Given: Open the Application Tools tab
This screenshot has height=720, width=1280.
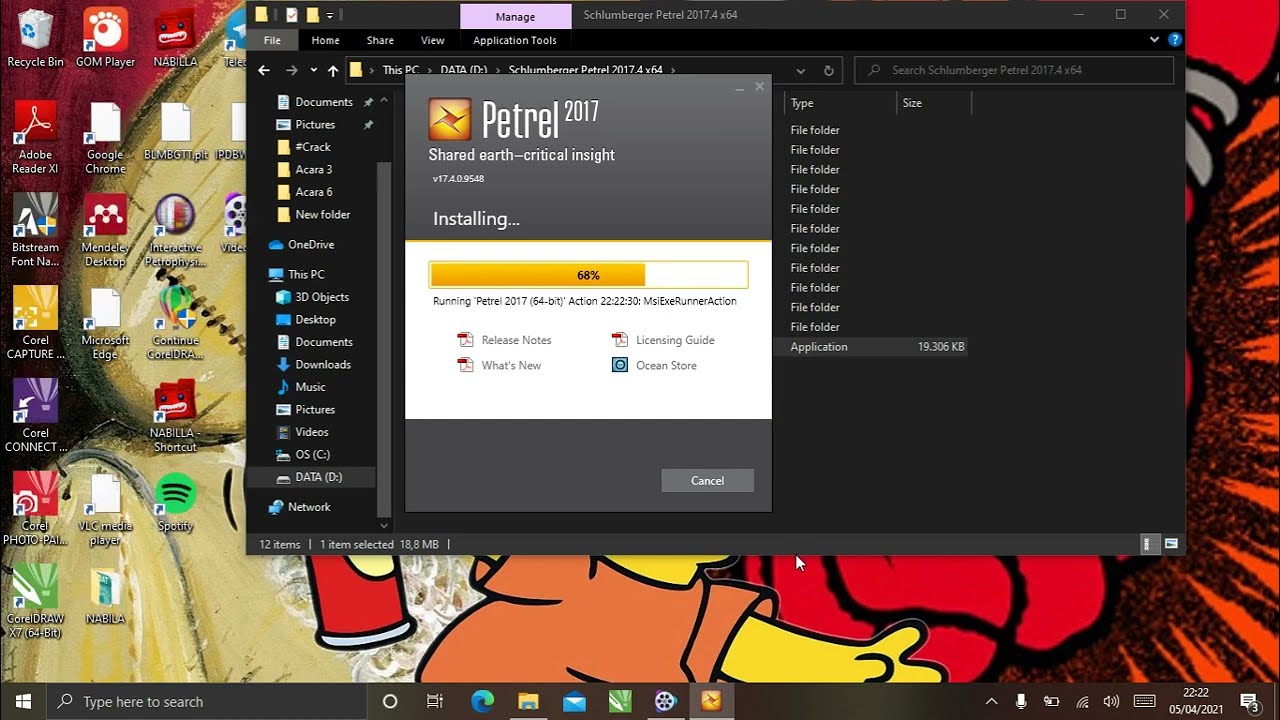Looking at the screenshot, I should 515,40.
